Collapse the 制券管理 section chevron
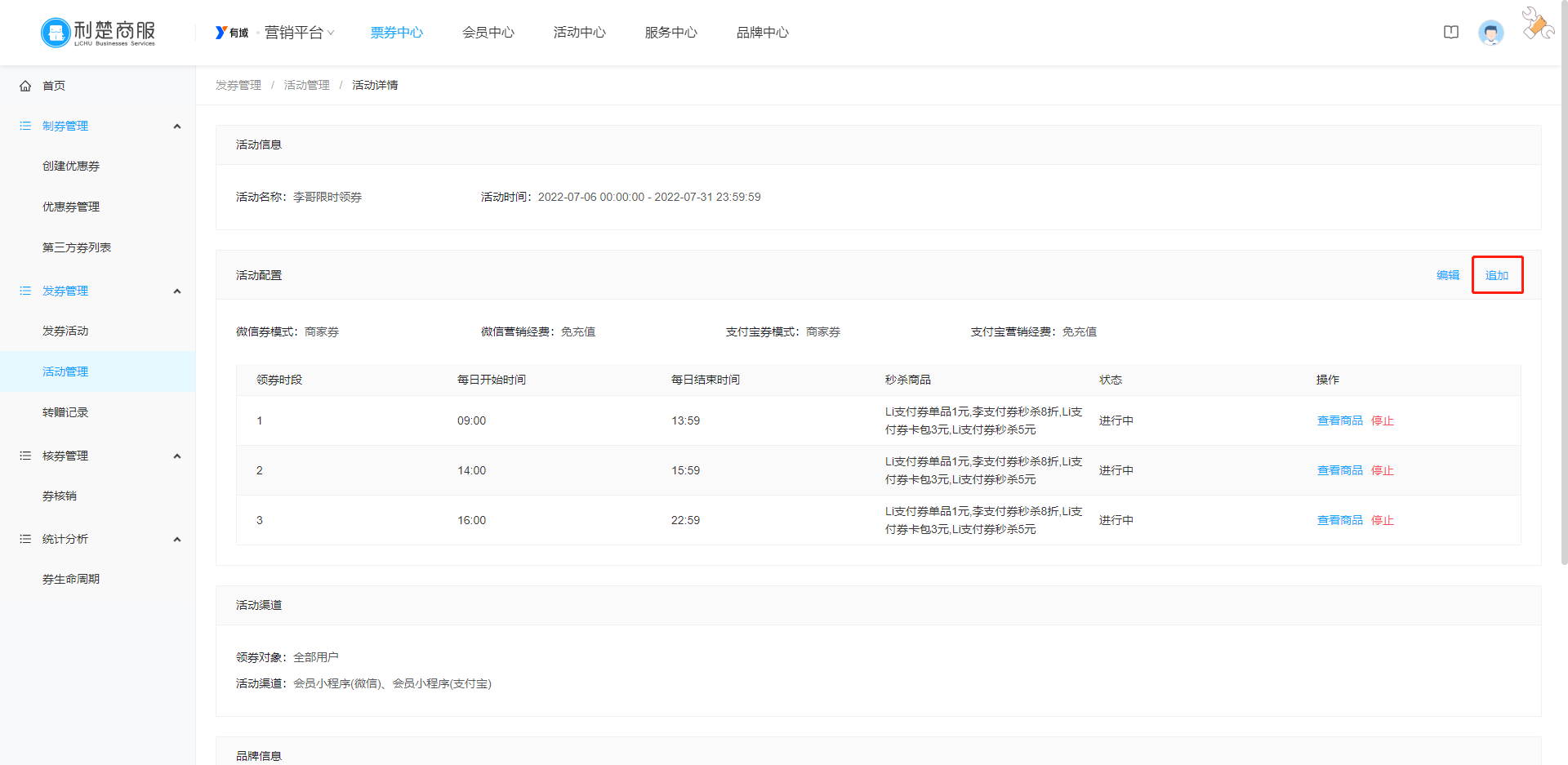 tap(177, 127)
